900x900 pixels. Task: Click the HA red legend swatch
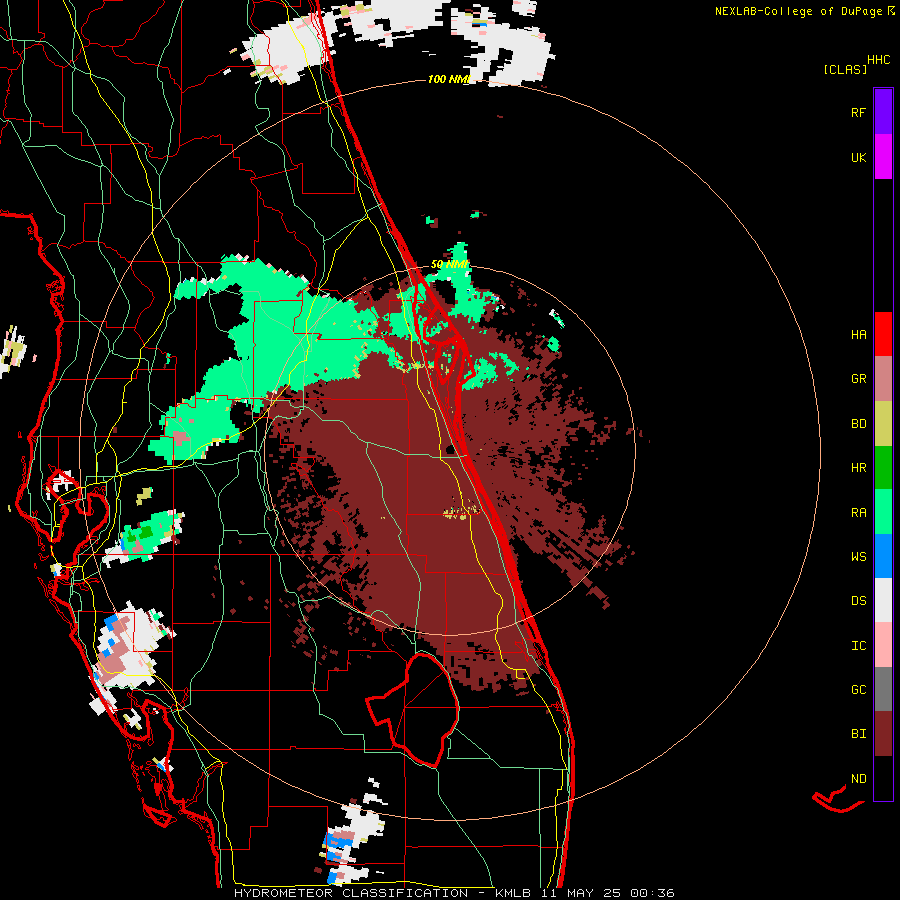pos(883,334)
